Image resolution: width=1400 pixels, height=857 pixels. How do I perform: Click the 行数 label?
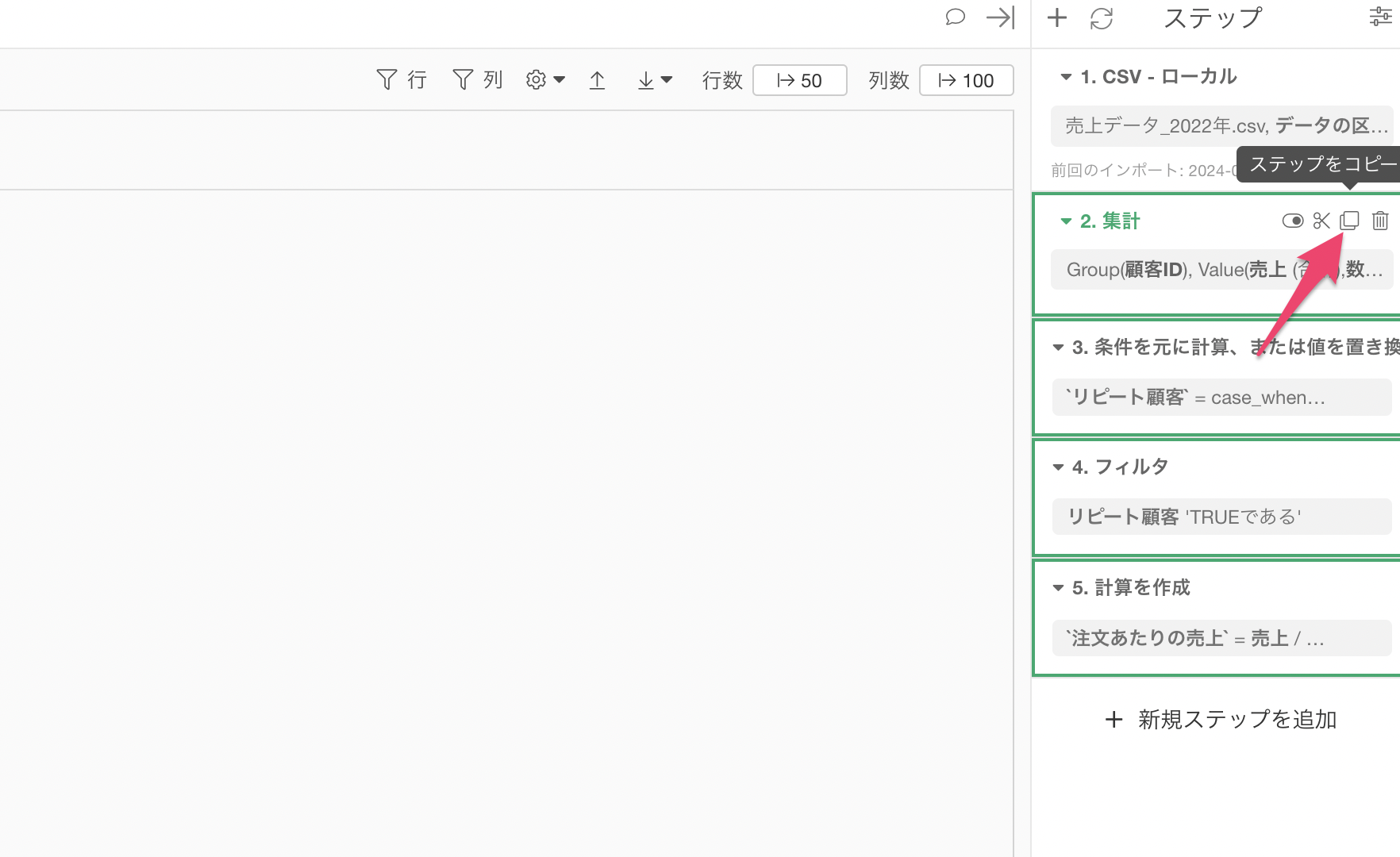722,80
